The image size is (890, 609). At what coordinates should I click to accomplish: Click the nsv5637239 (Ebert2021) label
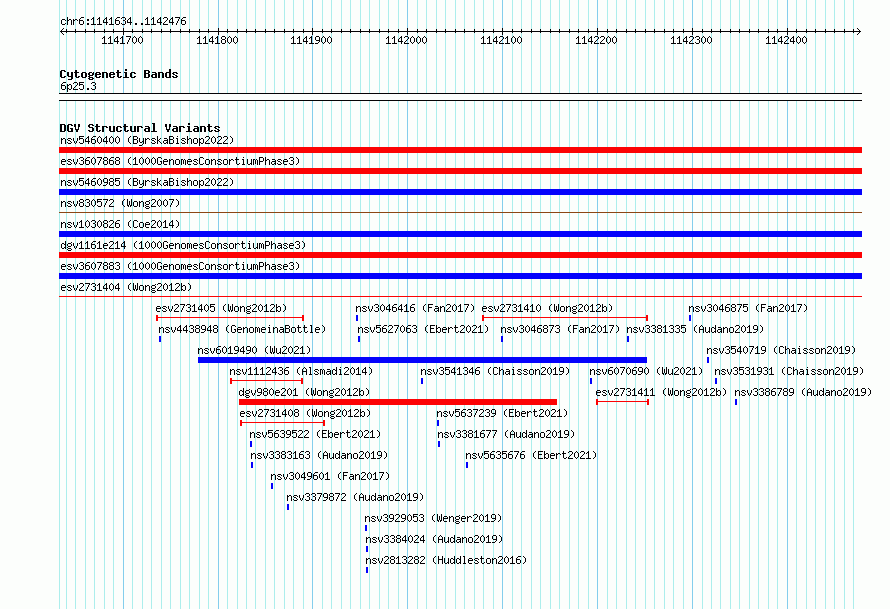502,413
